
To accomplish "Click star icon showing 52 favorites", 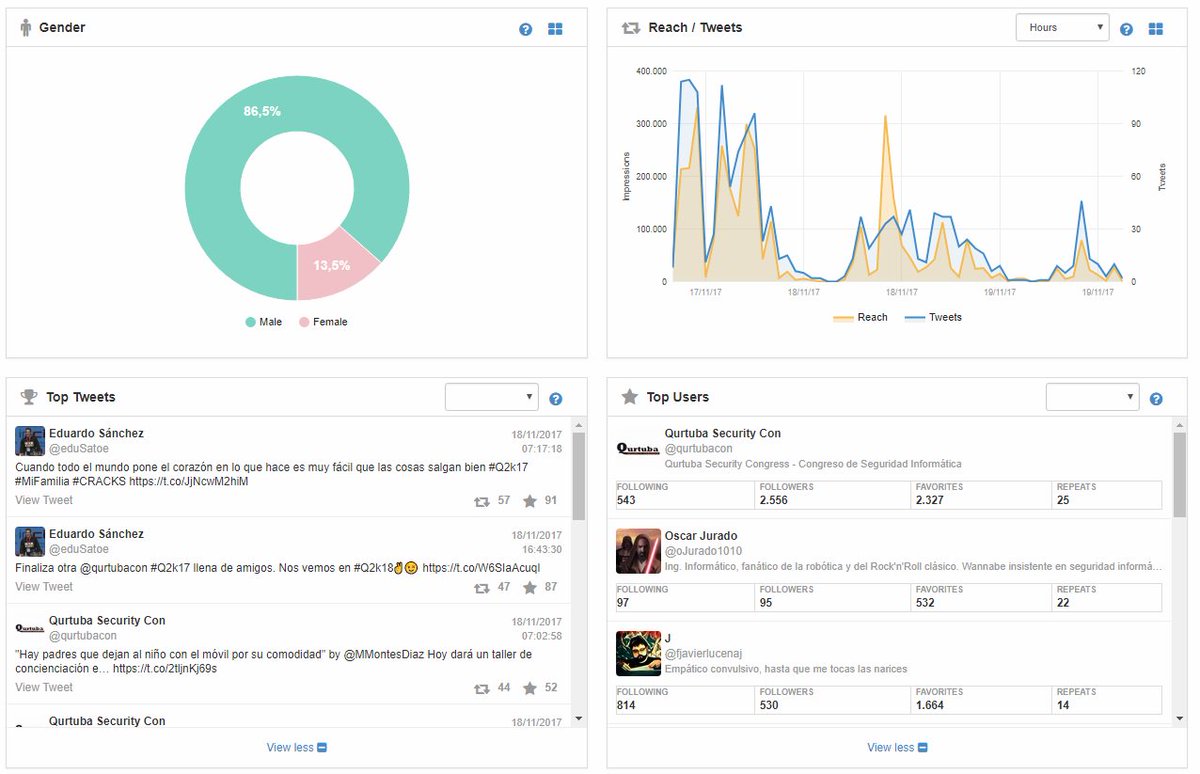I will tap(530, 687).
